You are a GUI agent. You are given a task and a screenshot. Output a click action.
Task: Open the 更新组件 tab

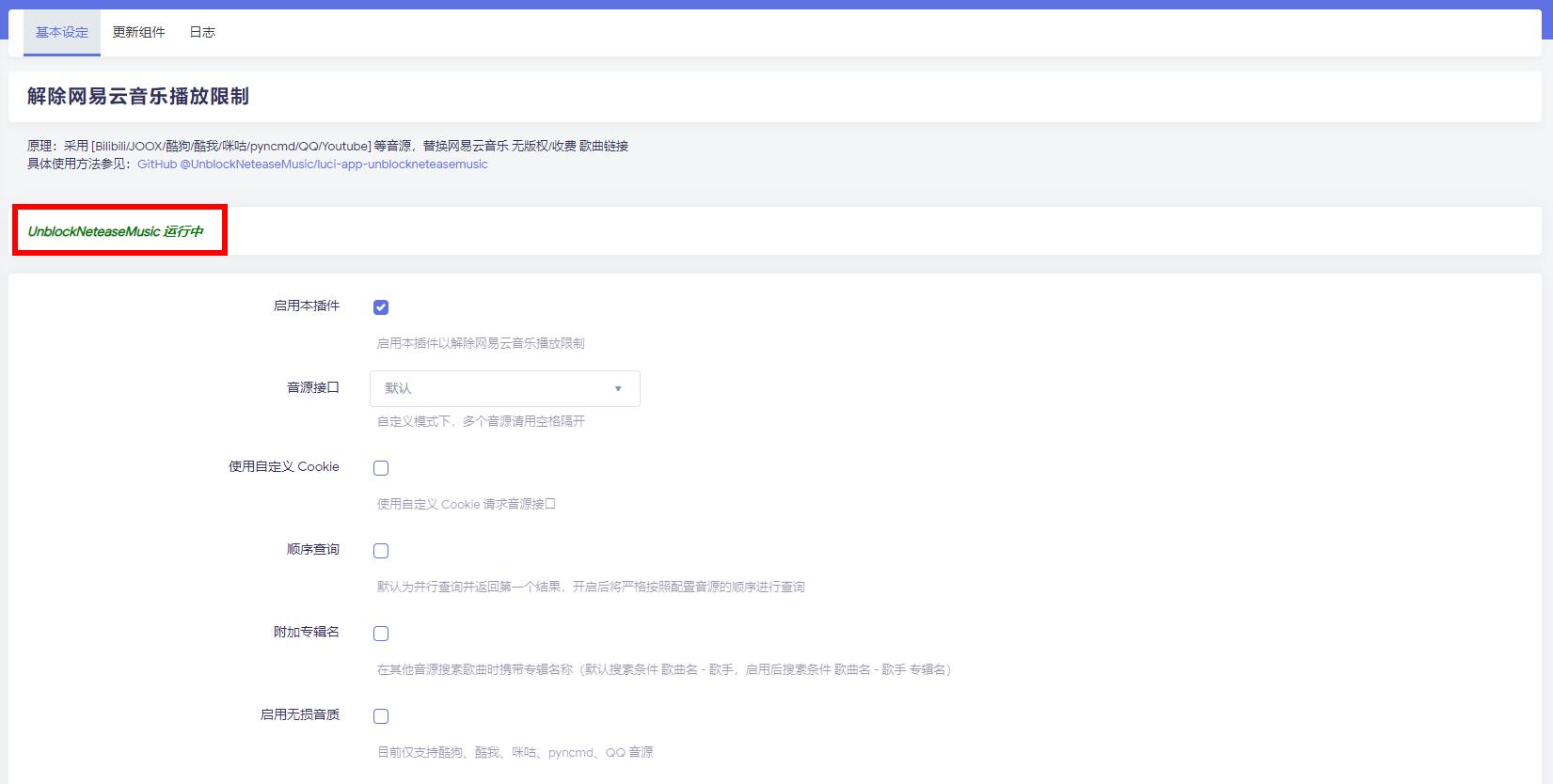coord(138,32)
